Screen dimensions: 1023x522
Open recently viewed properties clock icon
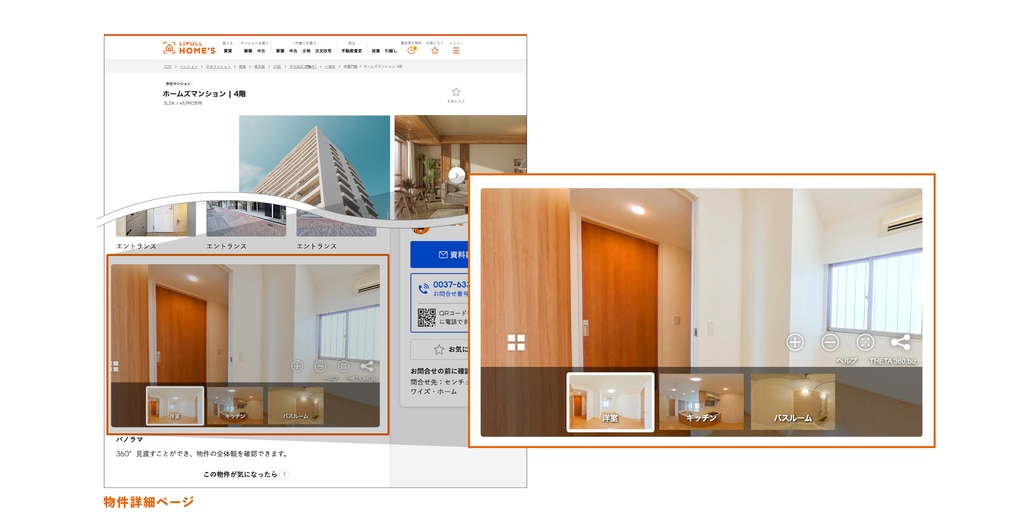tap(411, 49)
